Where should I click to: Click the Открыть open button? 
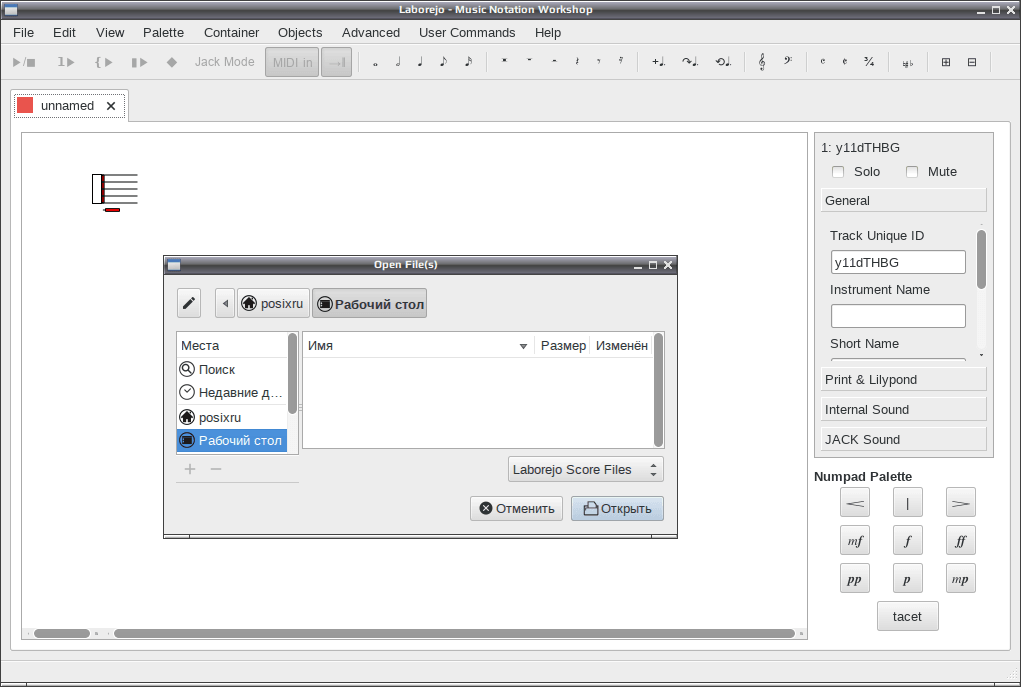click(x=617, y=509)
